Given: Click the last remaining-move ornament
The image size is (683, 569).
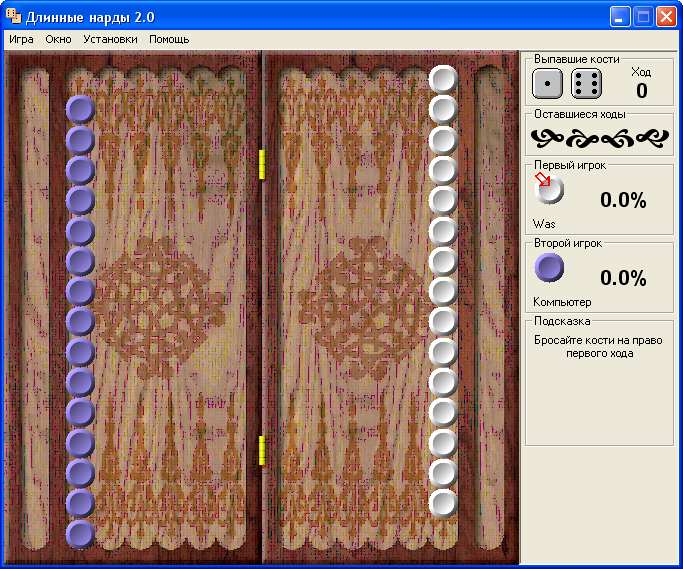Looking at the screenshot, I should [653, 138].
